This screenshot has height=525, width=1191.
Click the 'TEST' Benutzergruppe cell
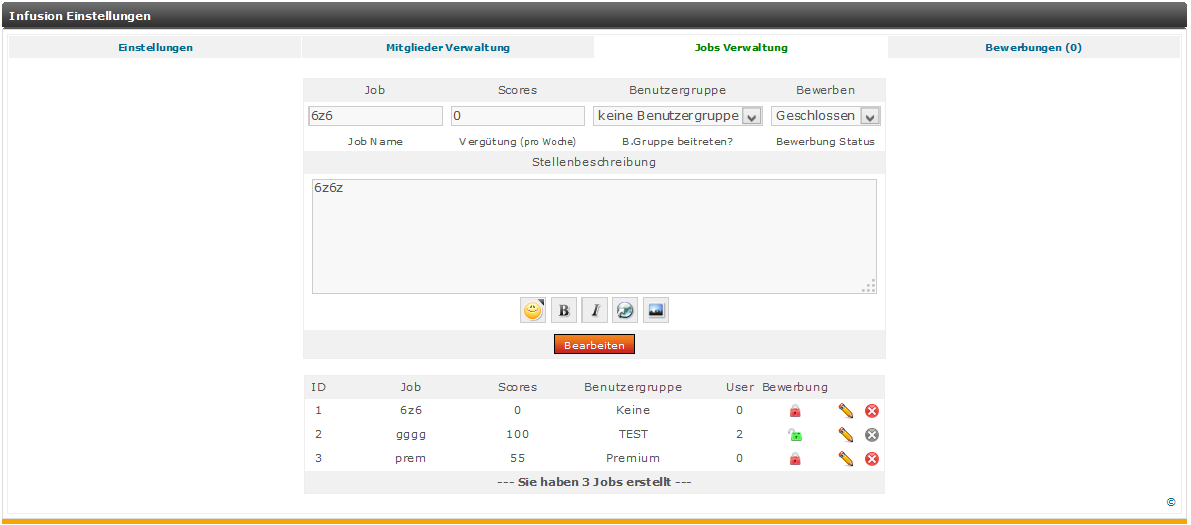(x=633, y=435)
